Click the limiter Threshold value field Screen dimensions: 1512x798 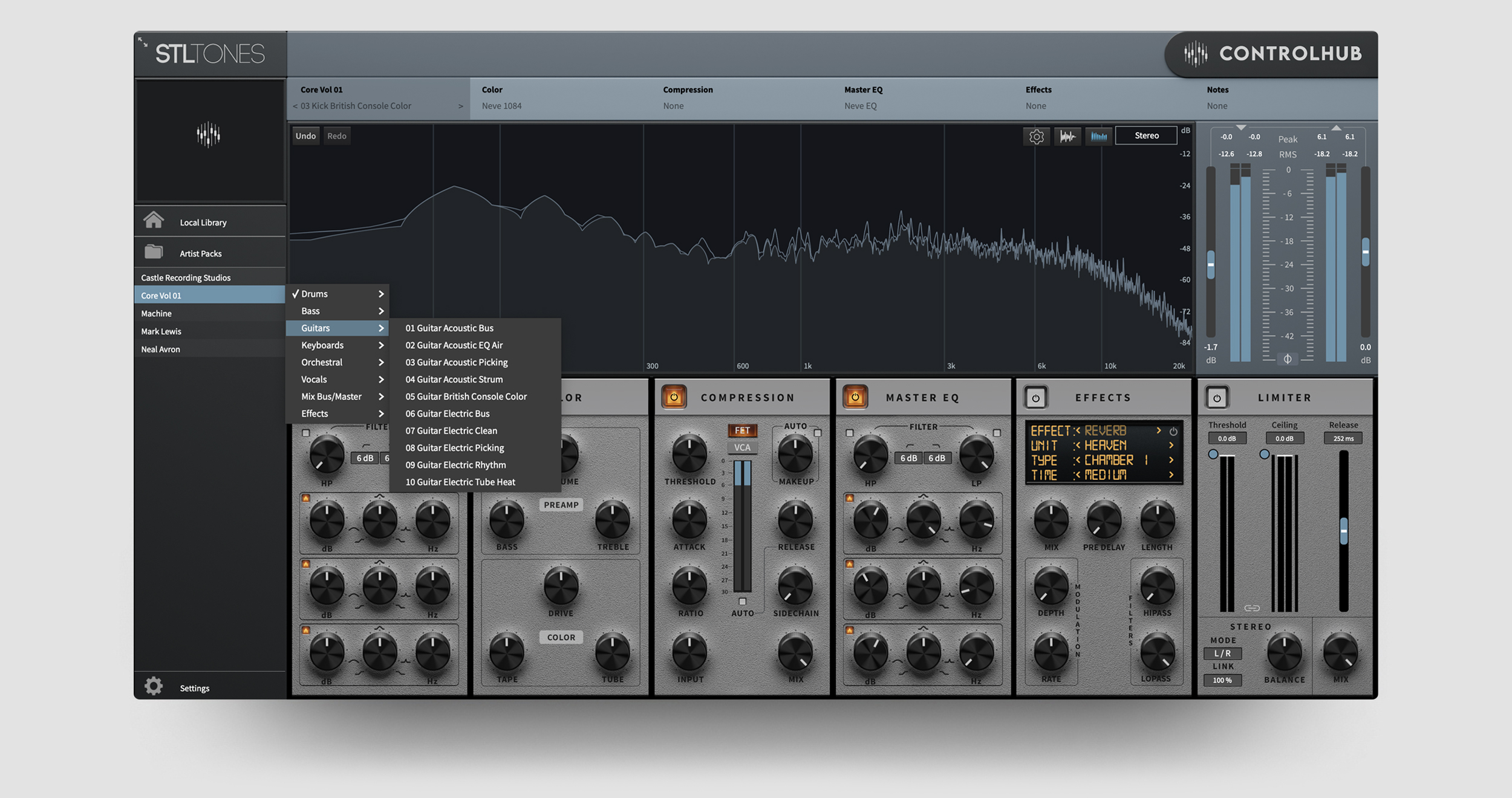[x=1227, y=438]
